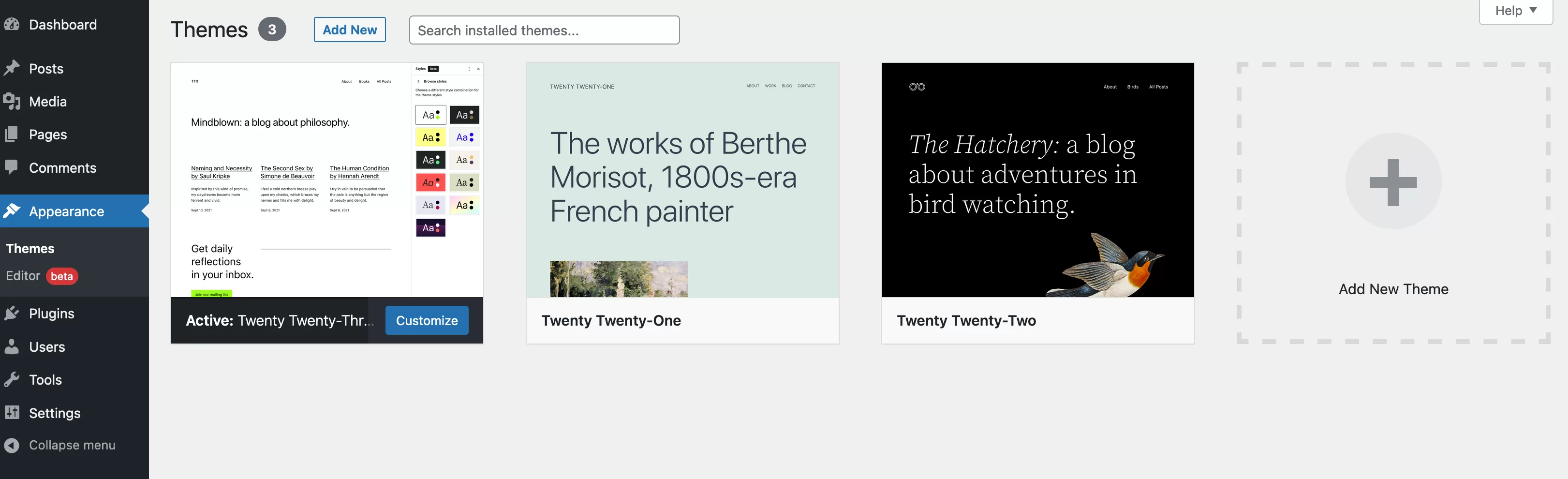Click the Tools wrench icon
1568x479 pixels.
(x=12, y=380)
